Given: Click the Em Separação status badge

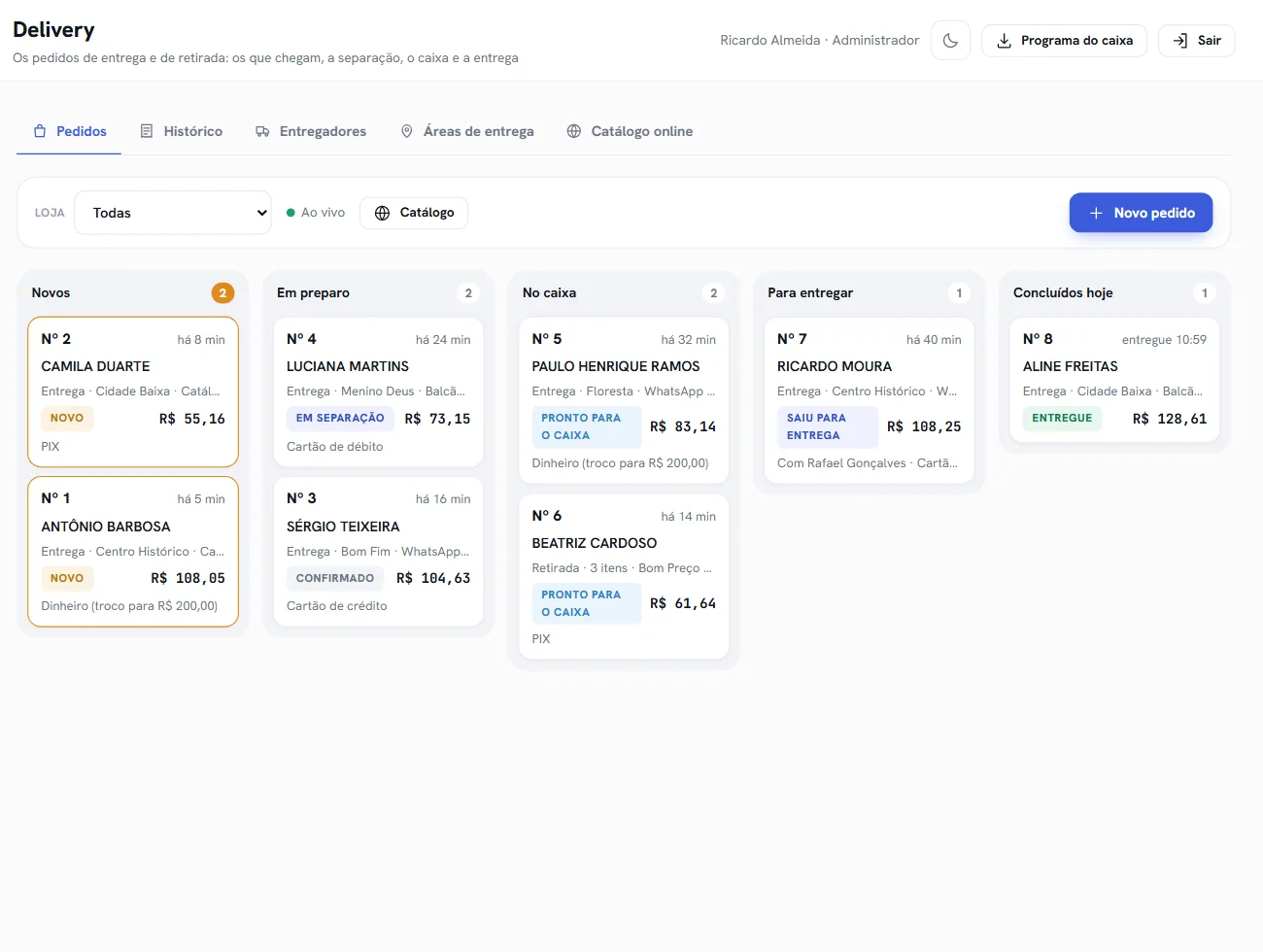Looking at the screenshot, I should pos(340,418).
